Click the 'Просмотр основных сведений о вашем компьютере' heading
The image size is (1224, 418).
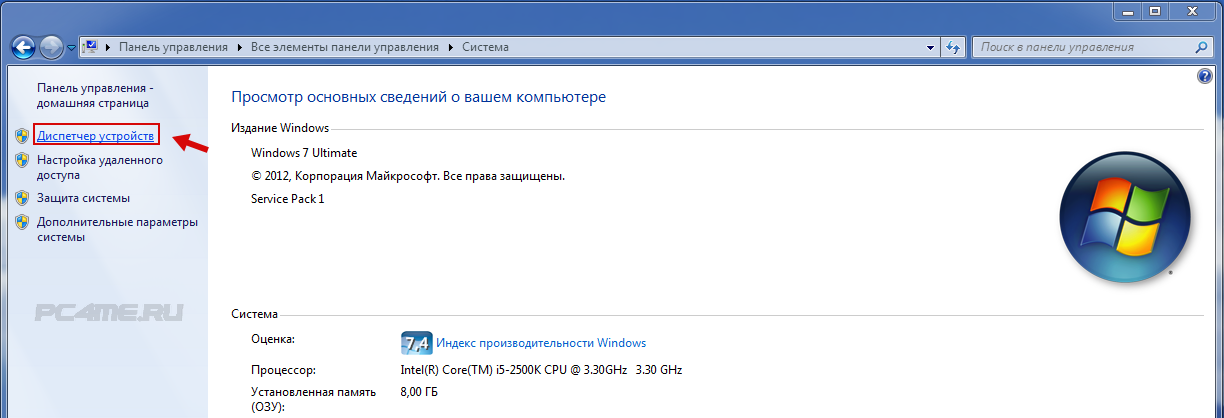(418, 97)
